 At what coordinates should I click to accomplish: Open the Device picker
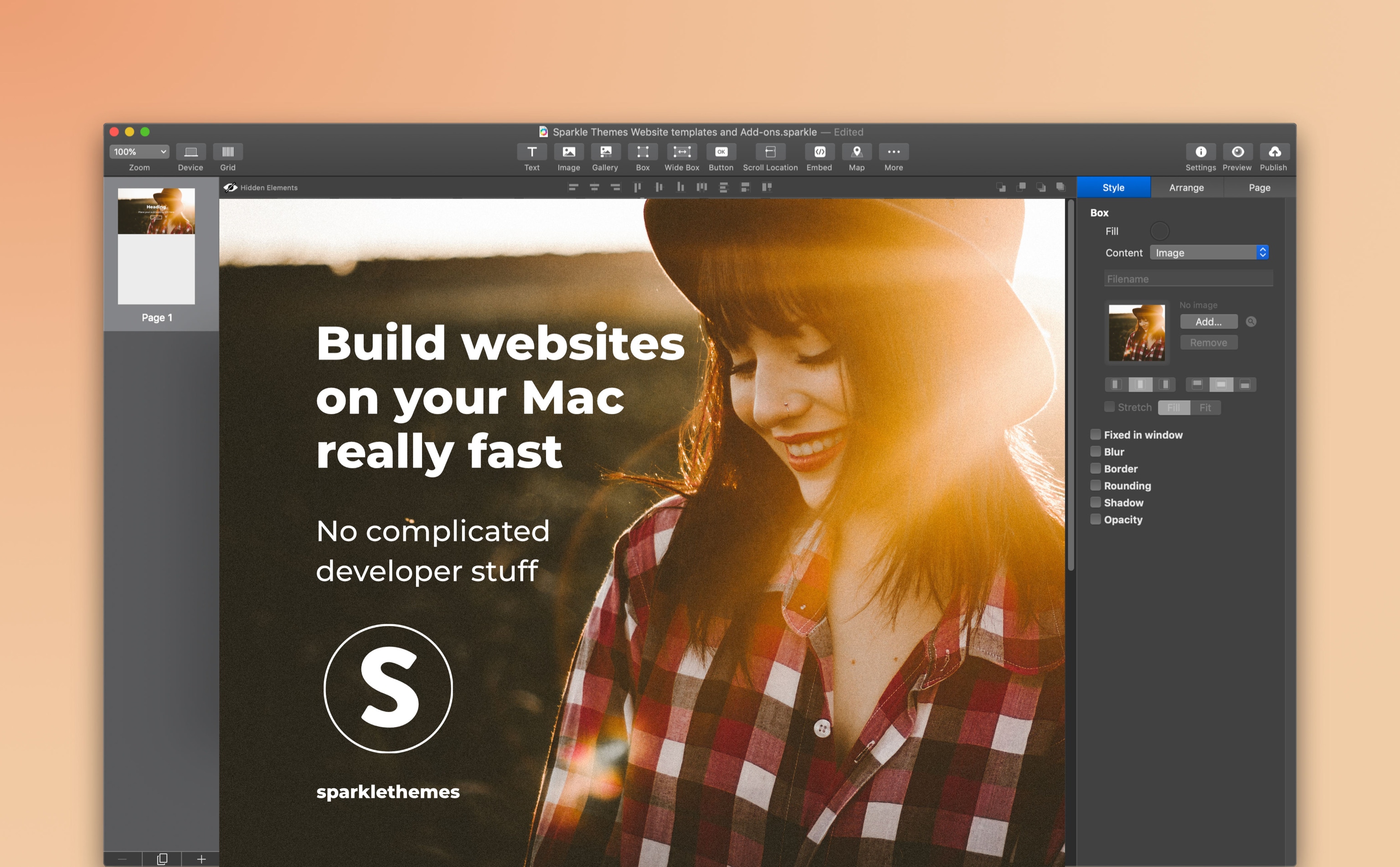pos(191,152)
